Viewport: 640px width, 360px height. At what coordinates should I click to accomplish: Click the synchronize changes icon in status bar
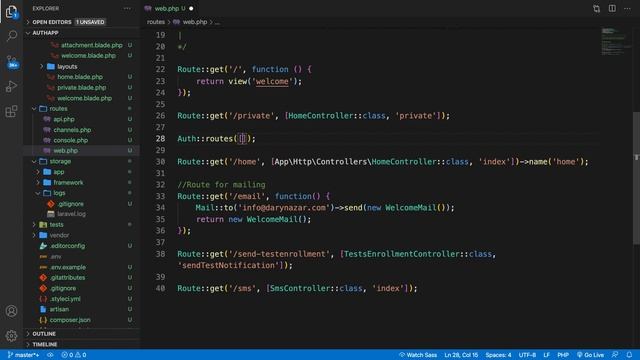50,355
